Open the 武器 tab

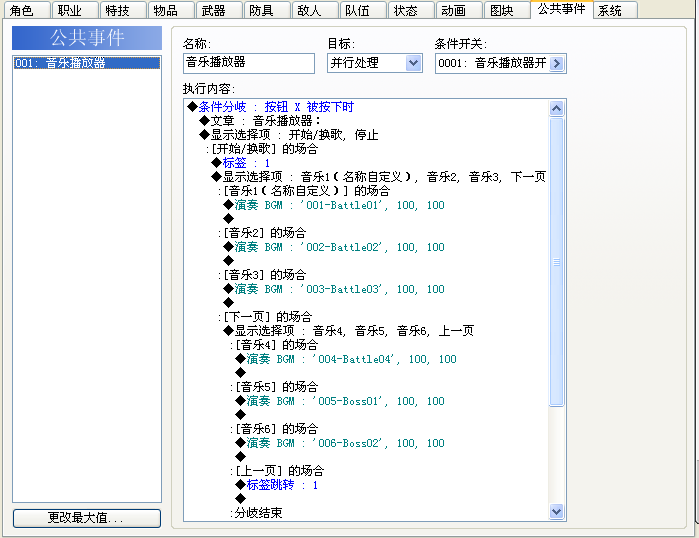219,10
